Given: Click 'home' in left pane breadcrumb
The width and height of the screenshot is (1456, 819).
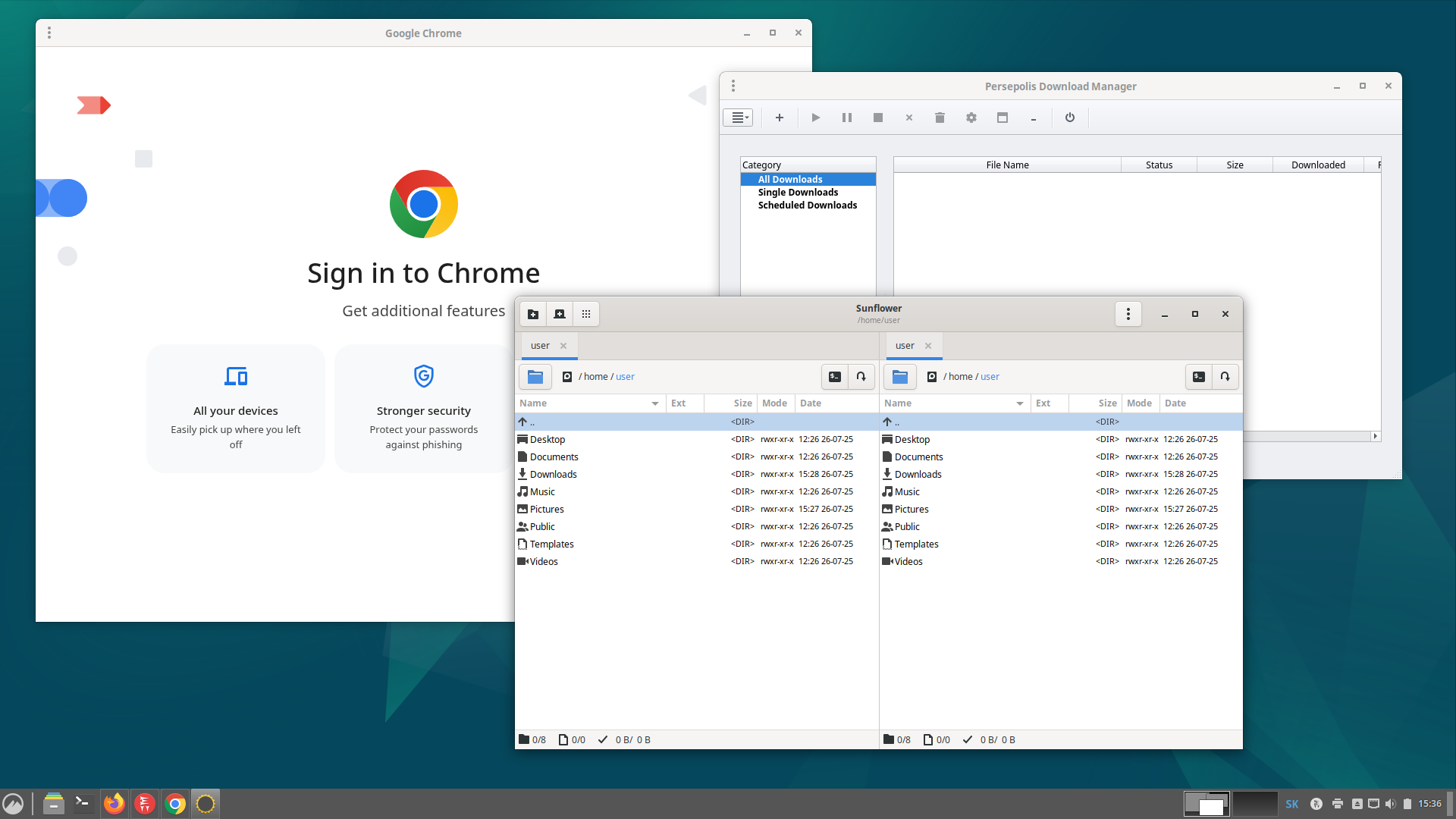Looking at the screenshot, I should pos(596,377).
